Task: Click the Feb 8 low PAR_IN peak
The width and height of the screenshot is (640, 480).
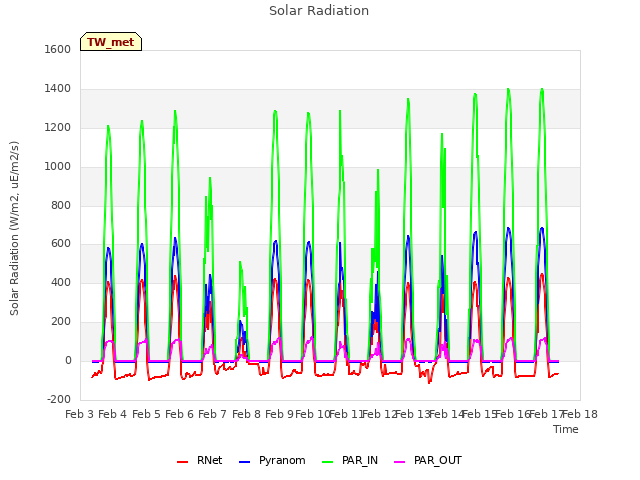Action: [x=240, y=262]
